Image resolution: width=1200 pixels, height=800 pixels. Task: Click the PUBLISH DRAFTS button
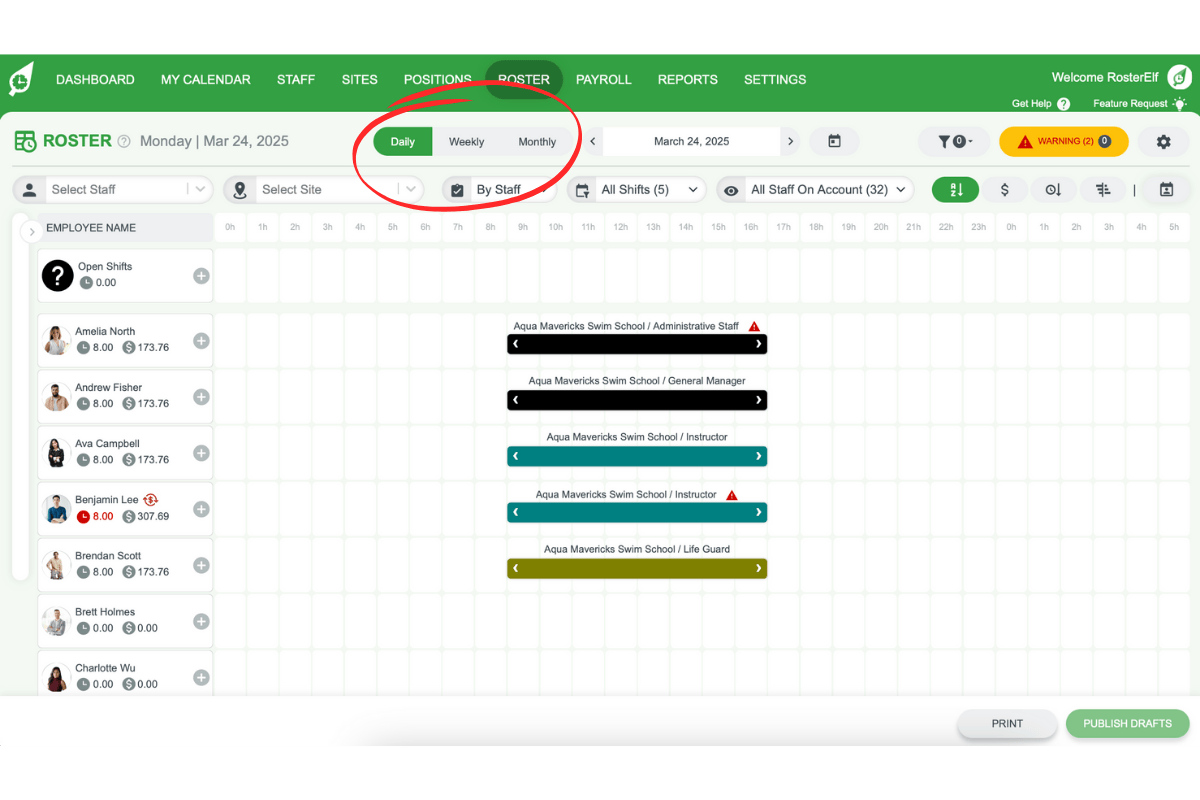click(1127, 723)
